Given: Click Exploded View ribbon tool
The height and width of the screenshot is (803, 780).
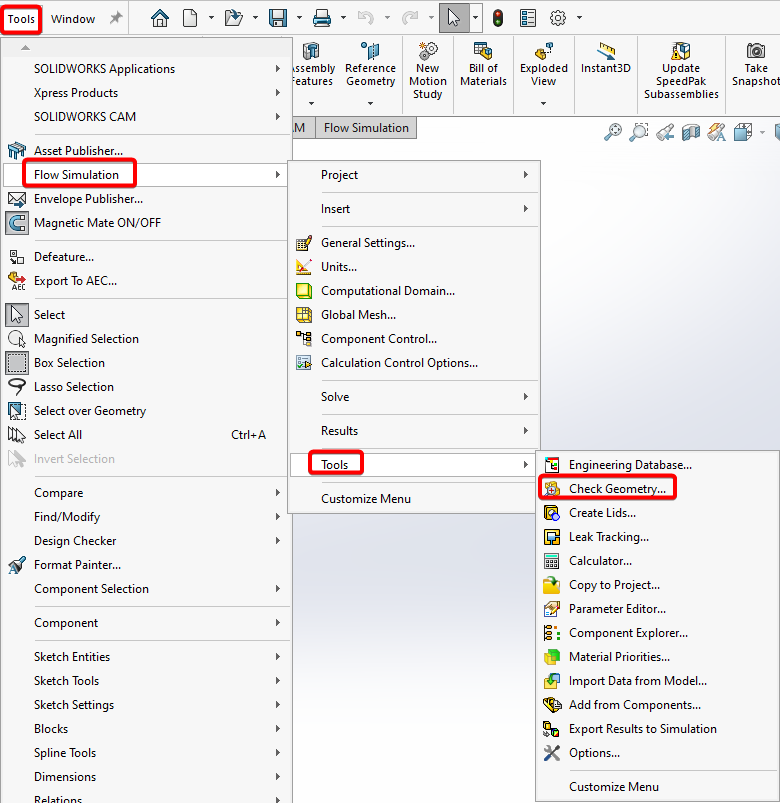Looking at the screenshot, I should [543, 65].
